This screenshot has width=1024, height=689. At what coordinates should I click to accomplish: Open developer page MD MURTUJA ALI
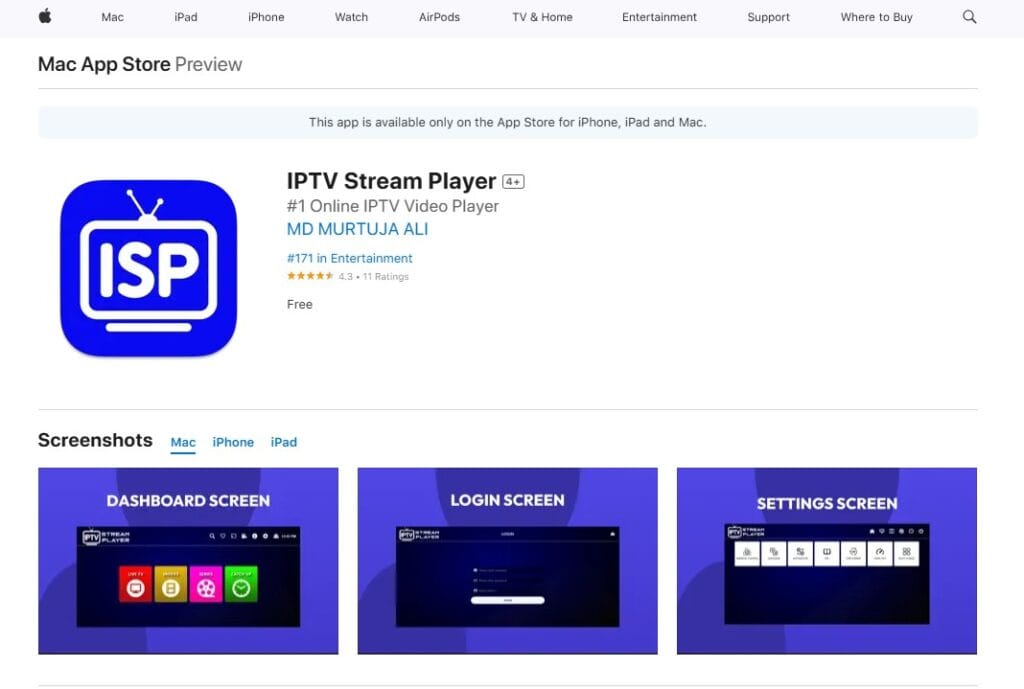tap(357, 229)
